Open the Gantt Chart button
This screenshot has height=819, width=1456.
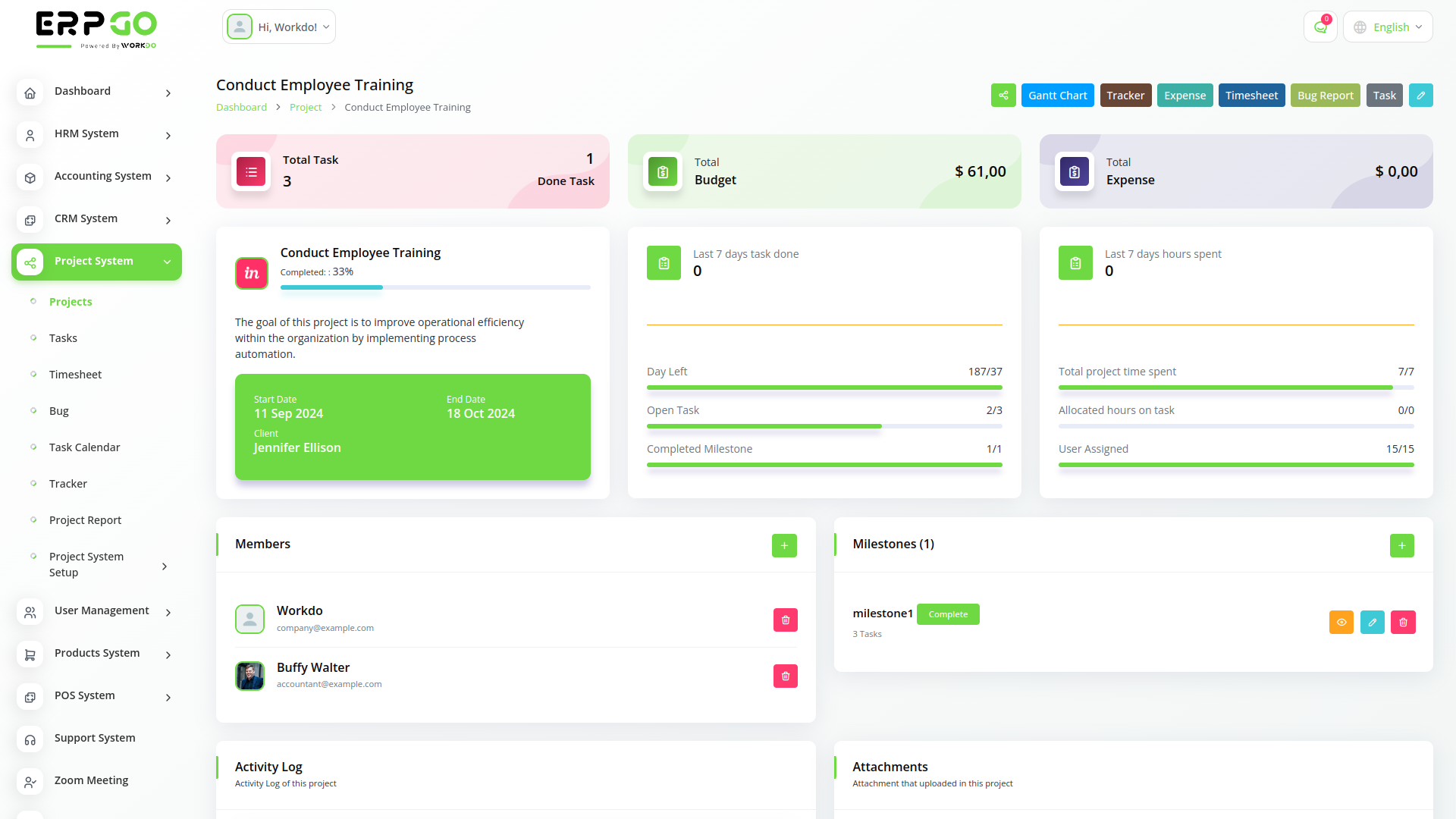click(1057, 95)
